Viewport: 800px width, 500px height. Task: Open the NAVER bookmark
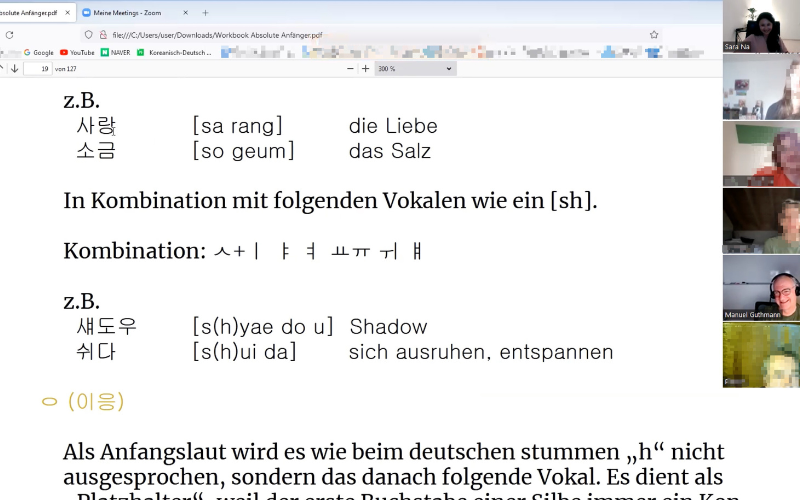(116, 52)
